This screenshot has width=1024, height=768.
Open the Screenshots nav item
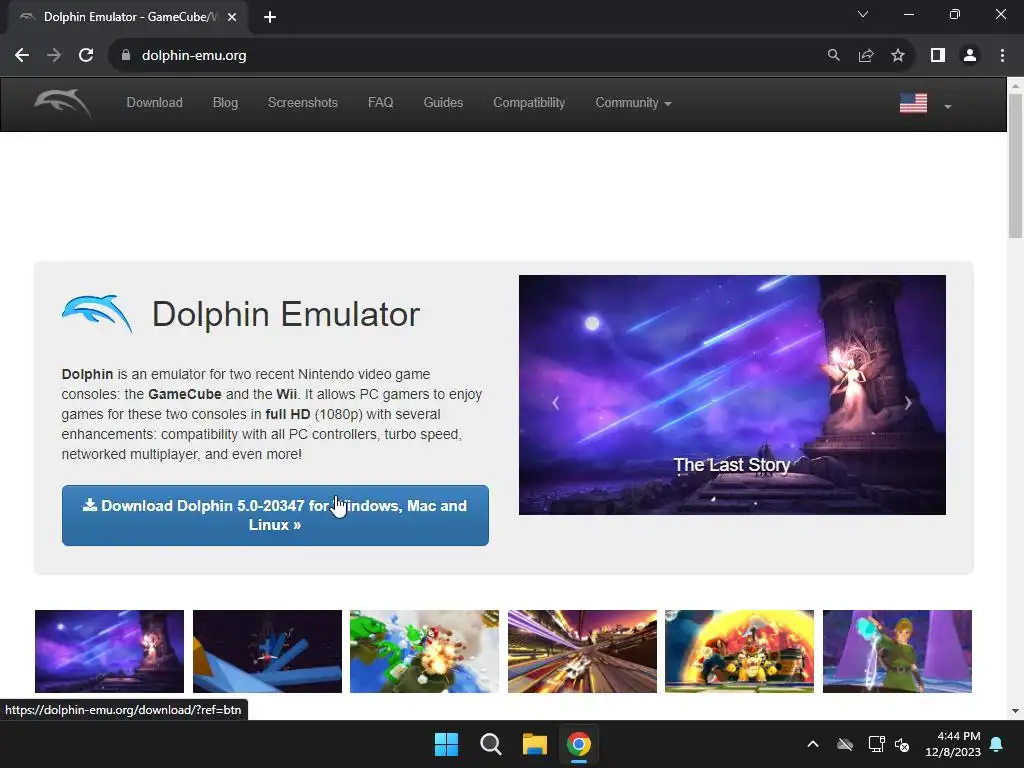pyautogui.click(x=302, y=103)
